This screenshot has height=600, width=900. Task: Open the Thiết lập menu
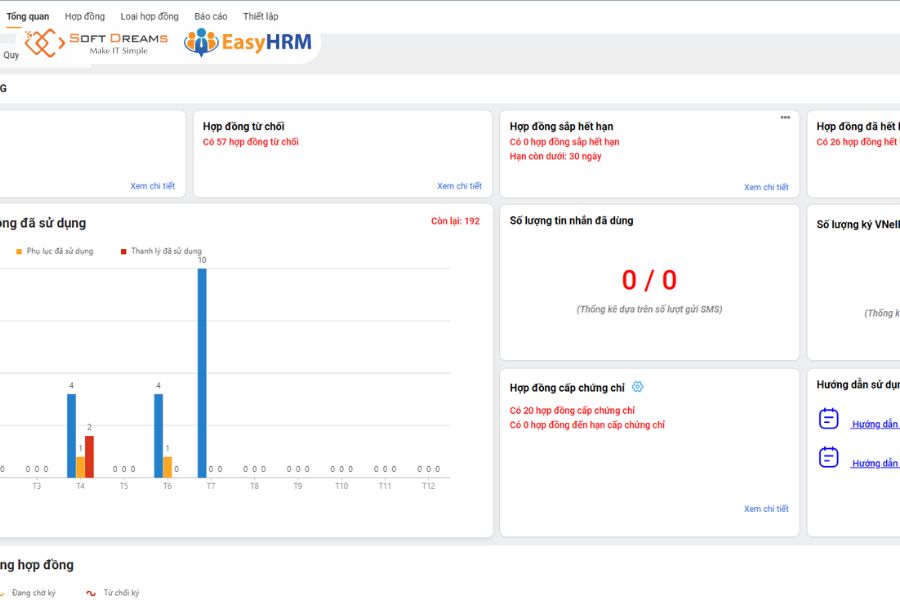pyautogui.click(x=261, y=16)
